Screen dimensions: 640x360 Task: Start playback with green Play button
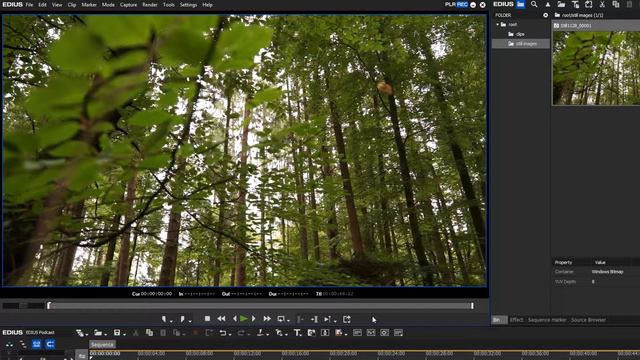pyautogui.click(x=244, y=319)
